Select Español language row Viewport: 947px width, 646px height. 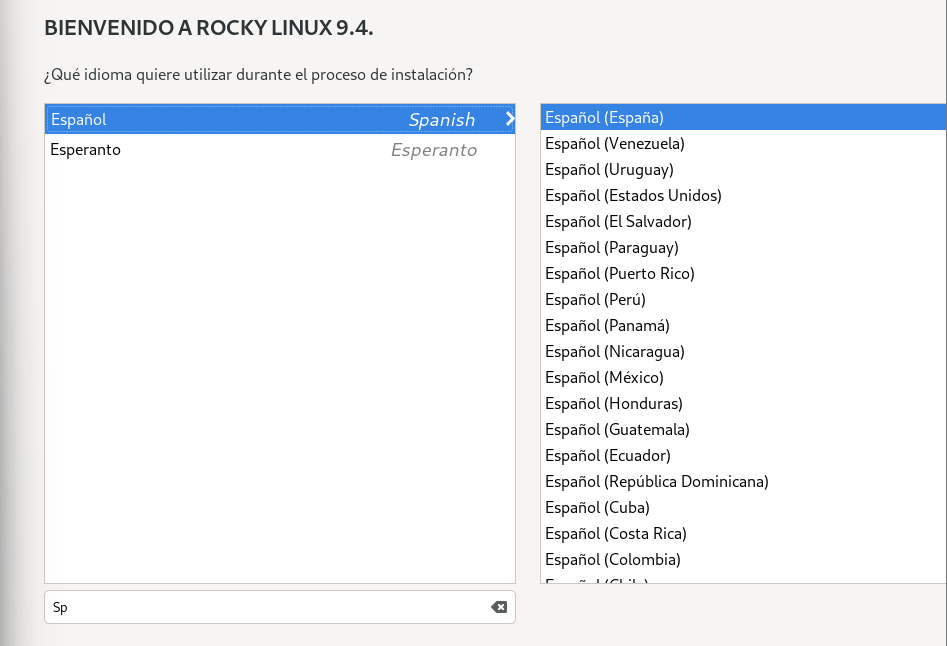[x=280, y=119]
